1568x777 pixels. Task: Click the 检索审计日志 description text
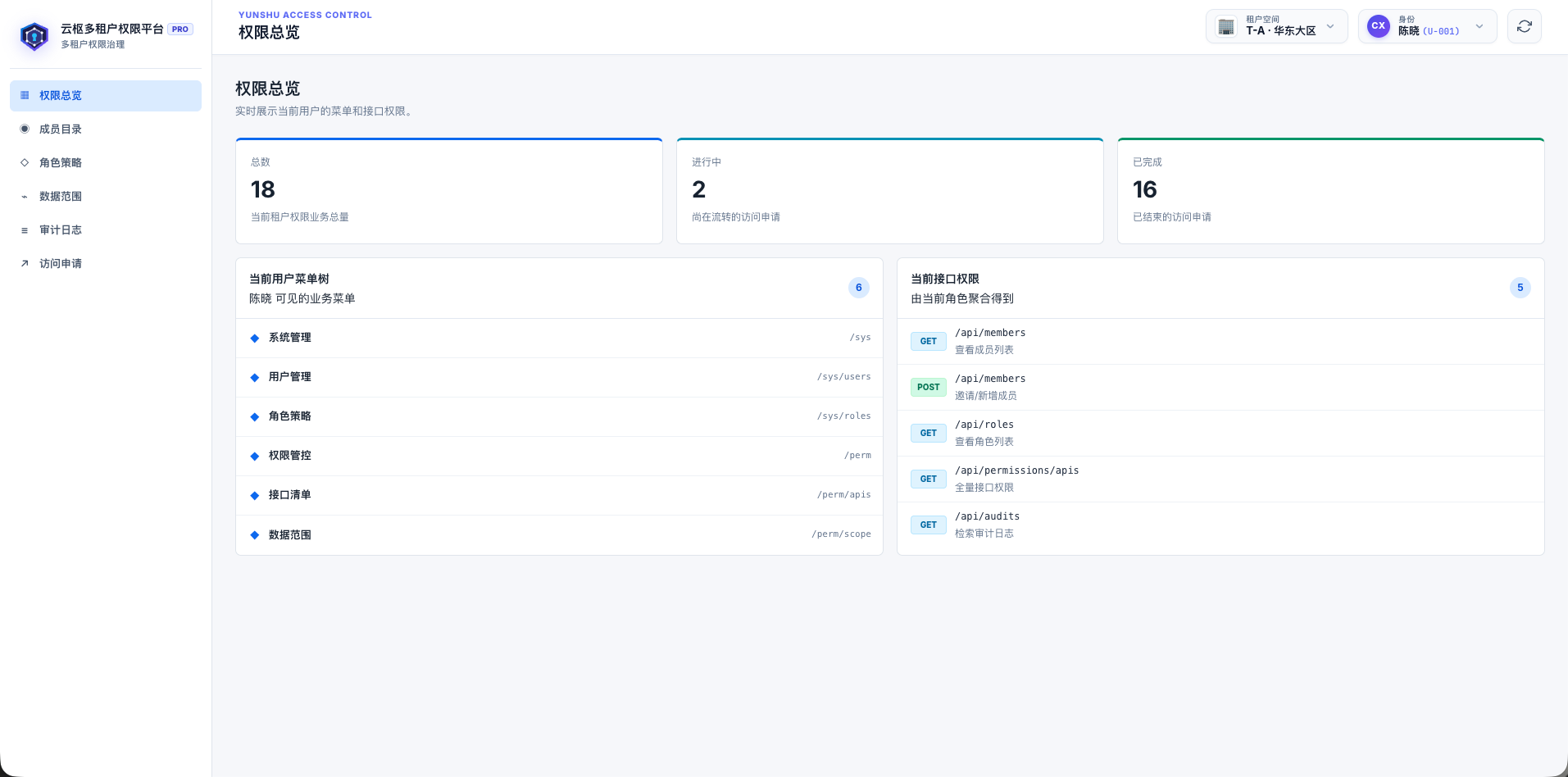point(984,534)
